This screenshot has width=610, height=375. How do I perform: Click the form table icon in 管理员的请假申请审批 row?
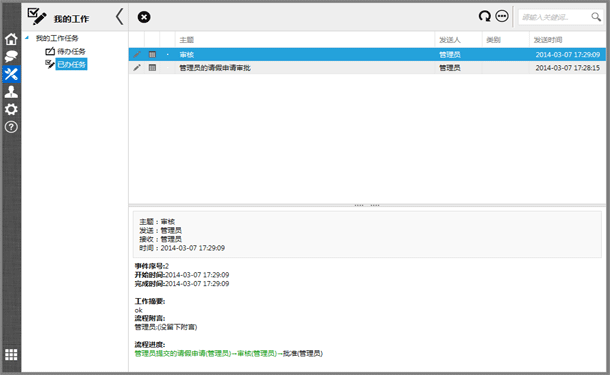click(x=152, y=68)
